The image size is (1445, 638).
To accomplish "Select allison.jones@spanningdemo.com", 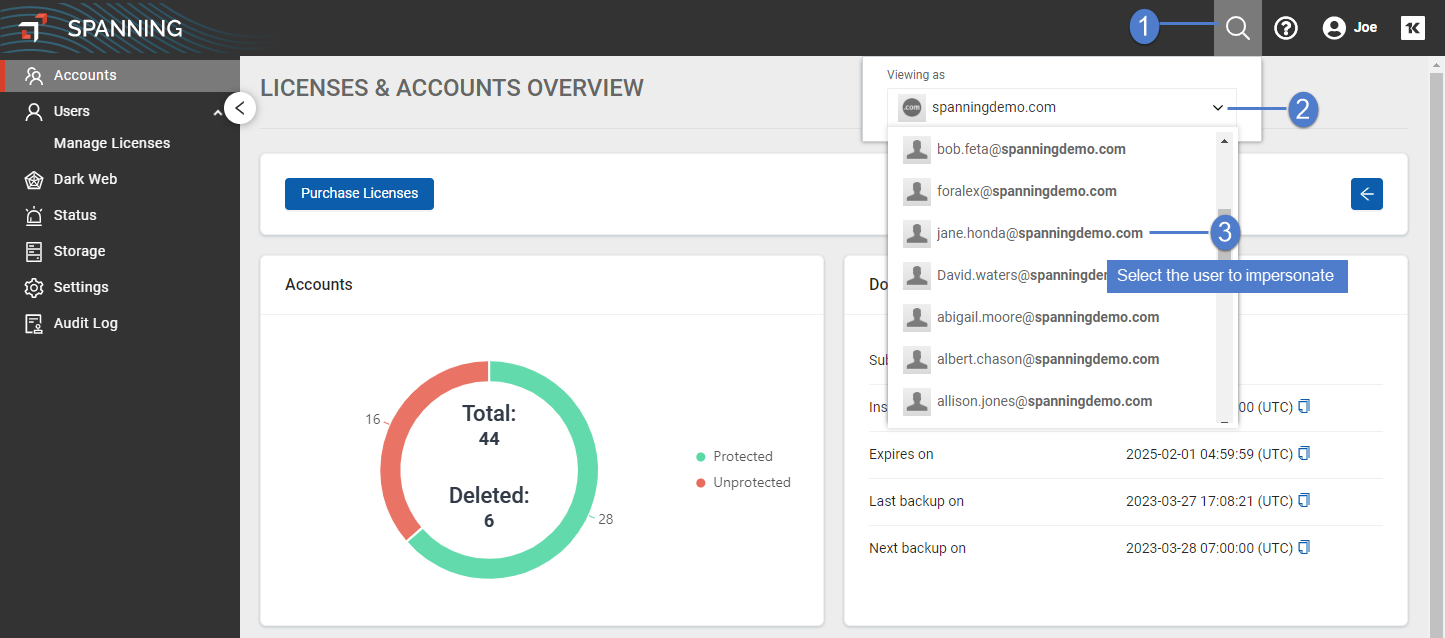I will (1051, 401).
